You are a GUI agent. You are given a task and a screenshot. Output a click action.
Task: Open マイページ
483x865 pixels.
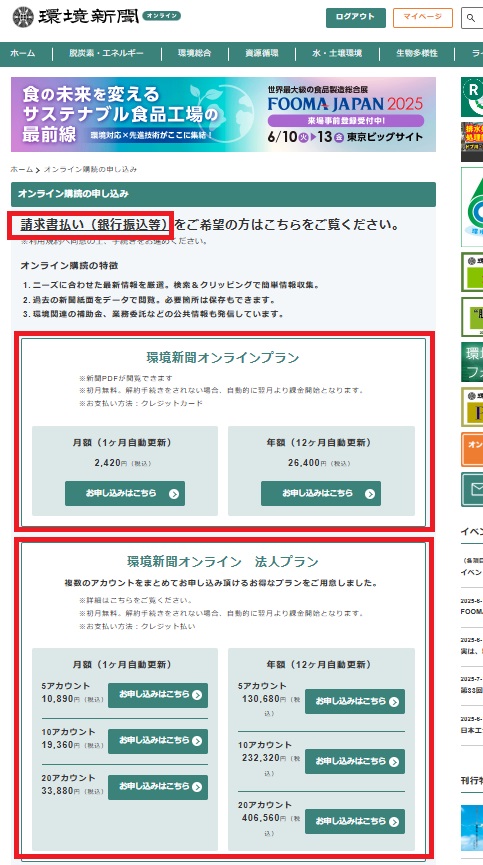pyautogui.click(x=423, y=18)
